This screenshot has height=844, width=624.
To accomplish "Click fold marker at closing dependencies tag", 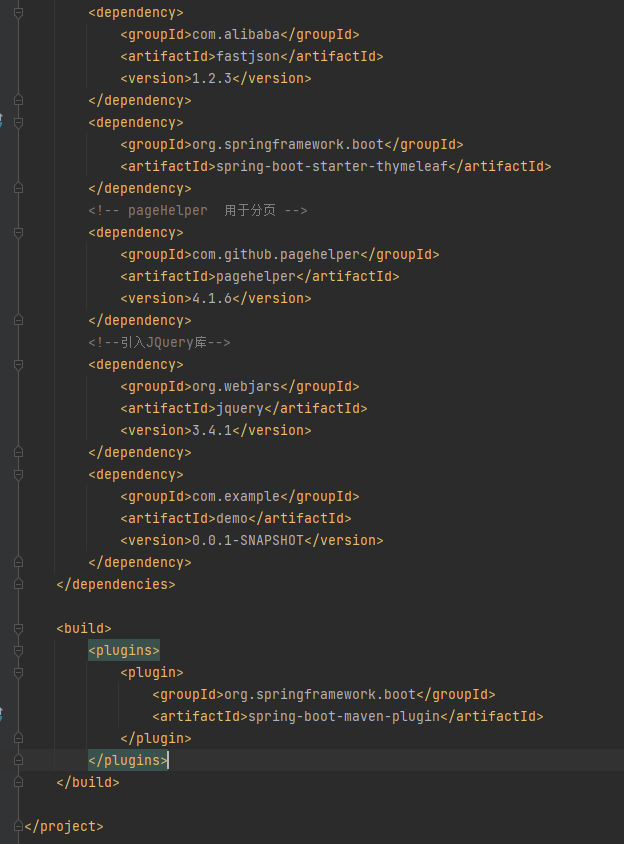I will (x=18, y=585).
